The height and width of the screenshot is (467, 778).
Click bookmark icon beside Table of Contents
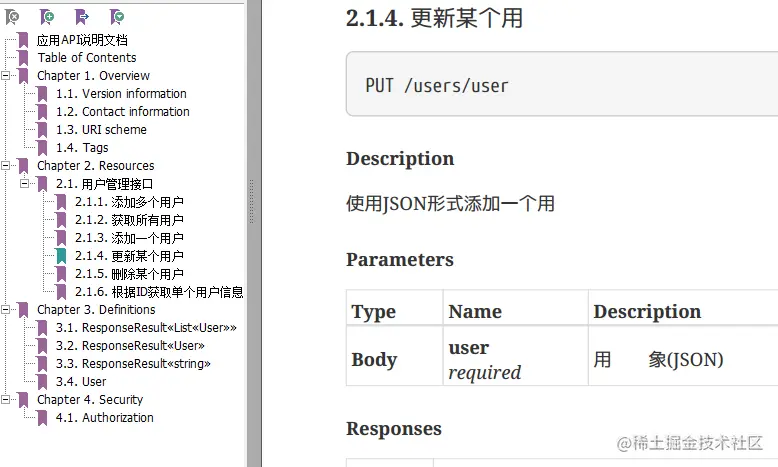coord(23,58)
